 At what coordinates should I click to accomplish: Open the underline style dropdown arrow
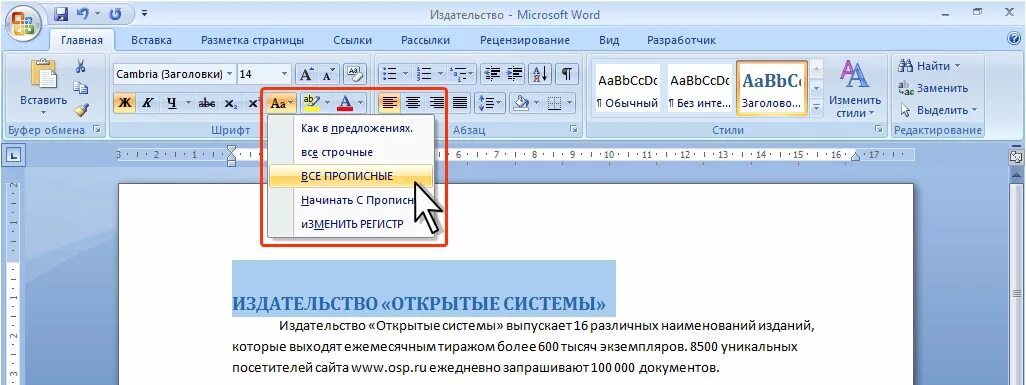point(188,103)
